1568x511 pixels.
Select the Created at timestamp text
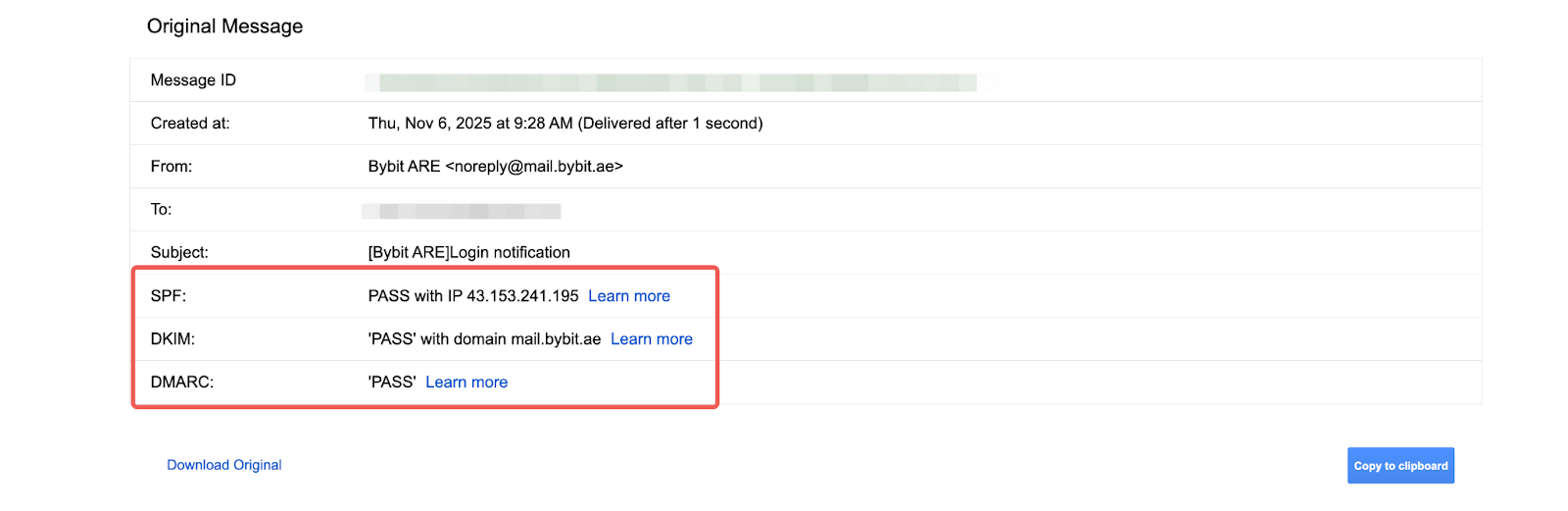564,124
